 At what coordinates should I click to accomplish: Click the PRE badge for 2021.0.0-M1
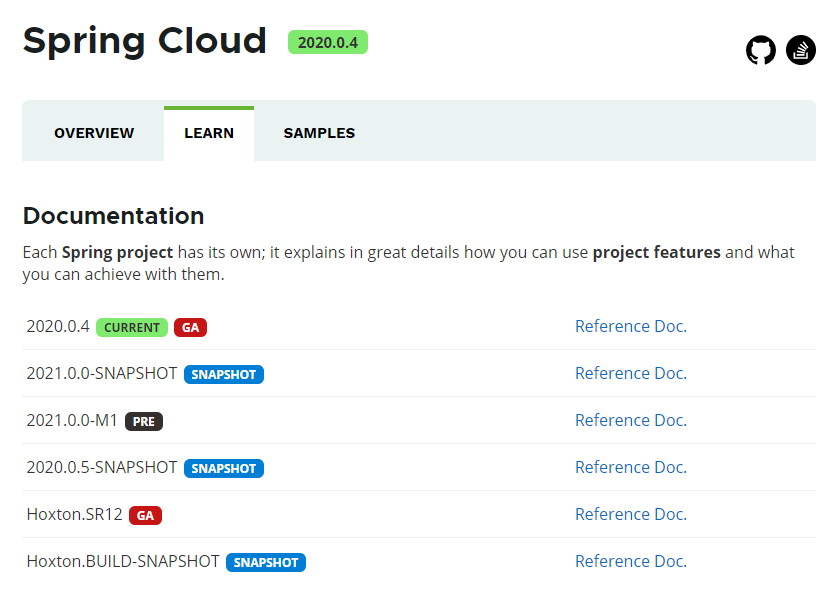coord(144,422)
